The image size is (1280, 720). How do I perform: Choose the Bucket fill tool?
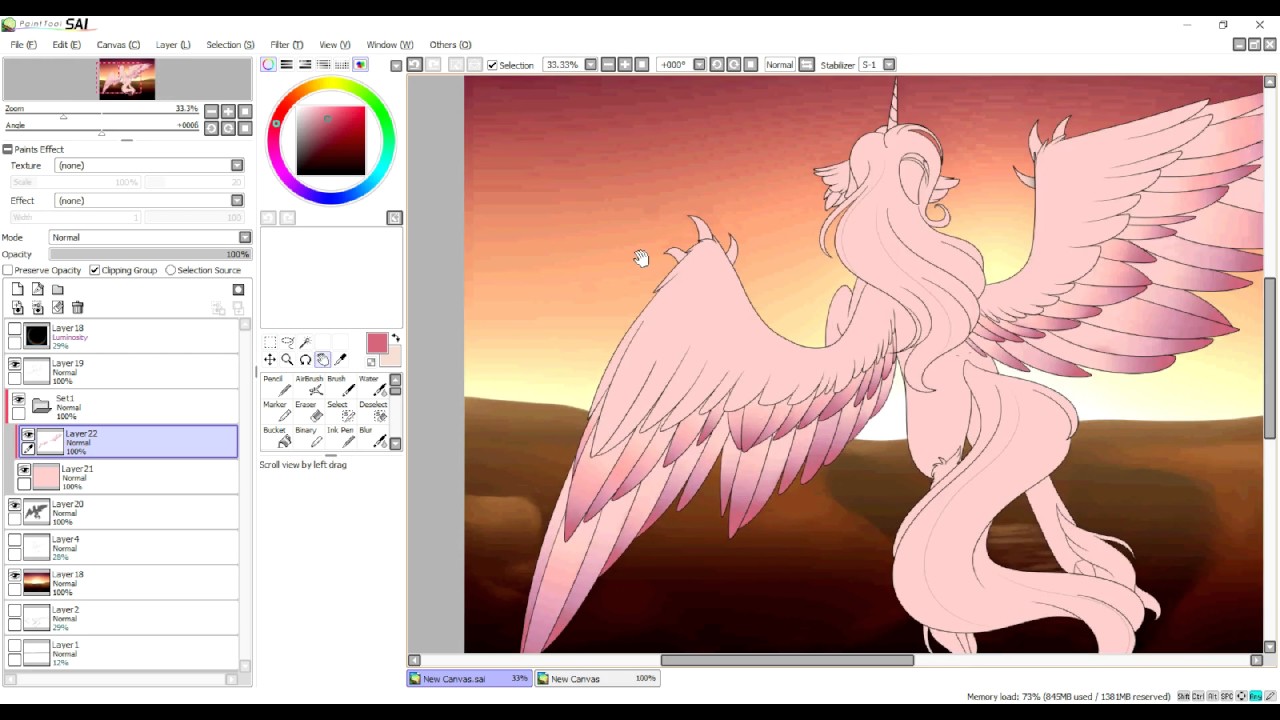point(277,436)
